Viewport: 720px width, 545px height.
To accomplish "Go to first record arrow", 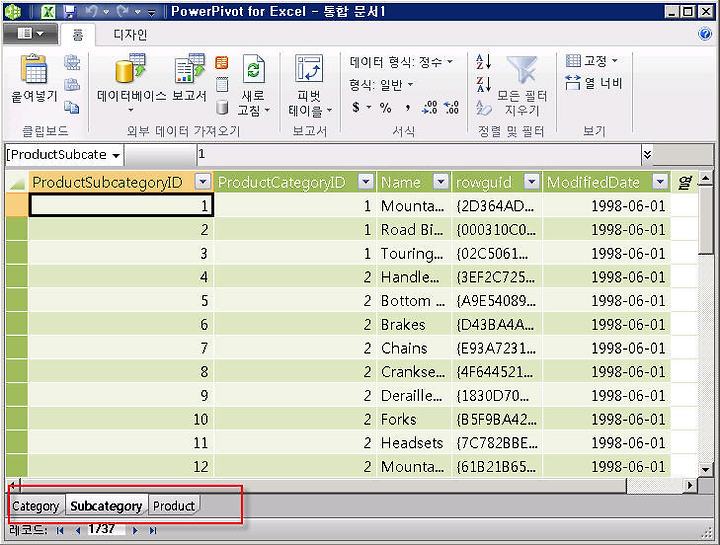I will (x=60, y=531).
